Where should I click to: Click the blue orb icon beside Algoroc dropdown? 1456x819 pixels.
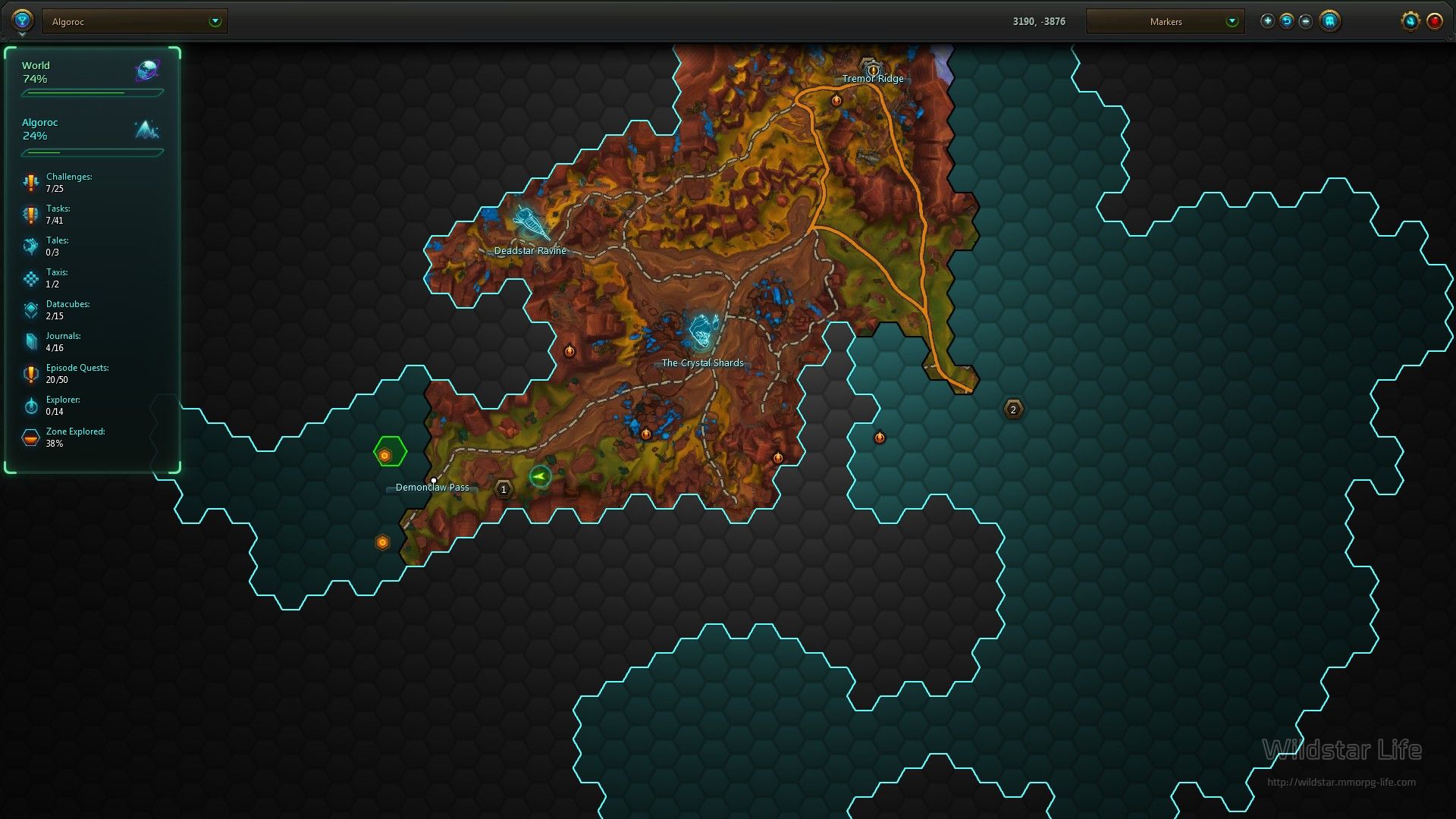(22, 20)
